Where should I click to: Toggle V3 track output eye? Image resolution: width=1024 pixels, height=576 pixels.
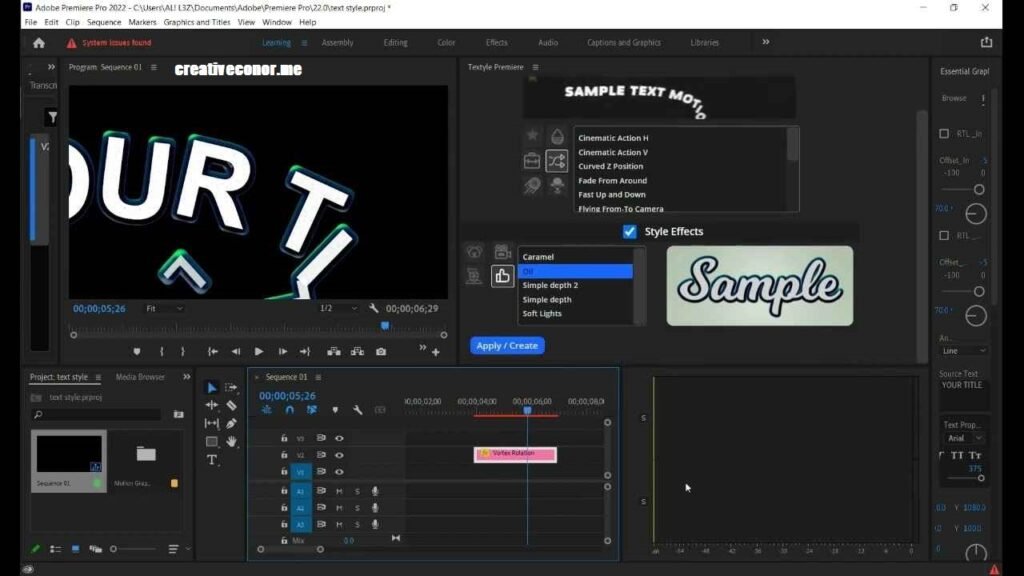coord(339,438)
